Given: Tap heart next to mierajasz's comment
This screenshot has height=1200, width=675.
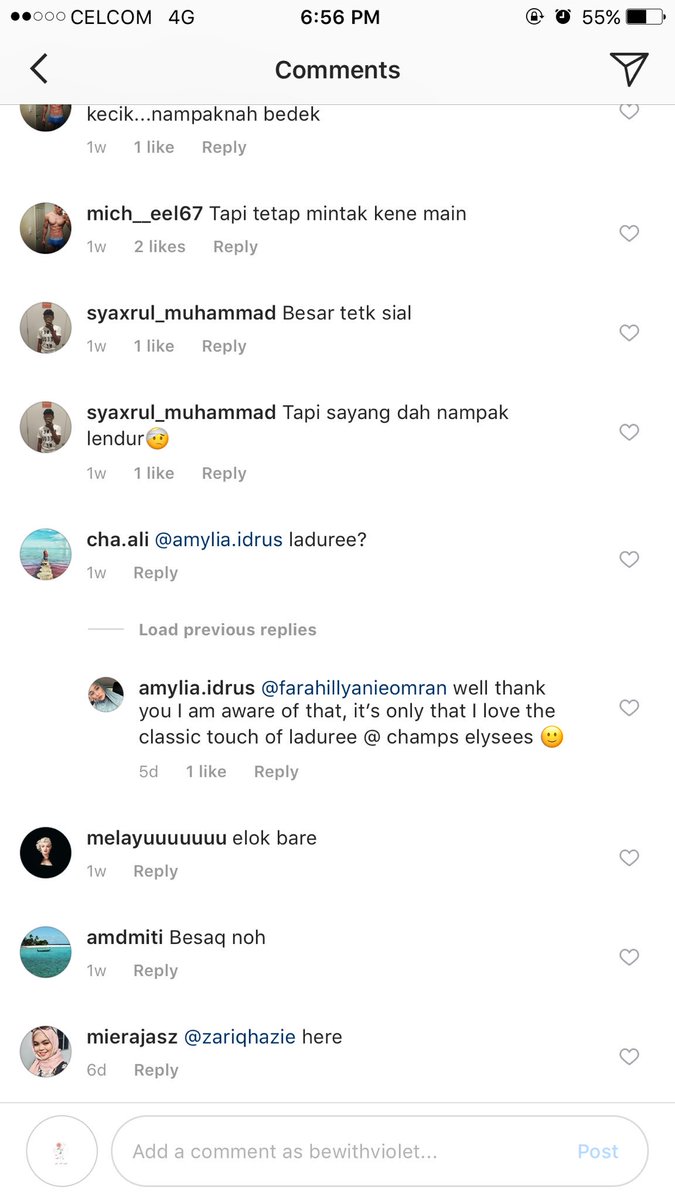Looking at the screenshot, I should (x=629, y=1057).
